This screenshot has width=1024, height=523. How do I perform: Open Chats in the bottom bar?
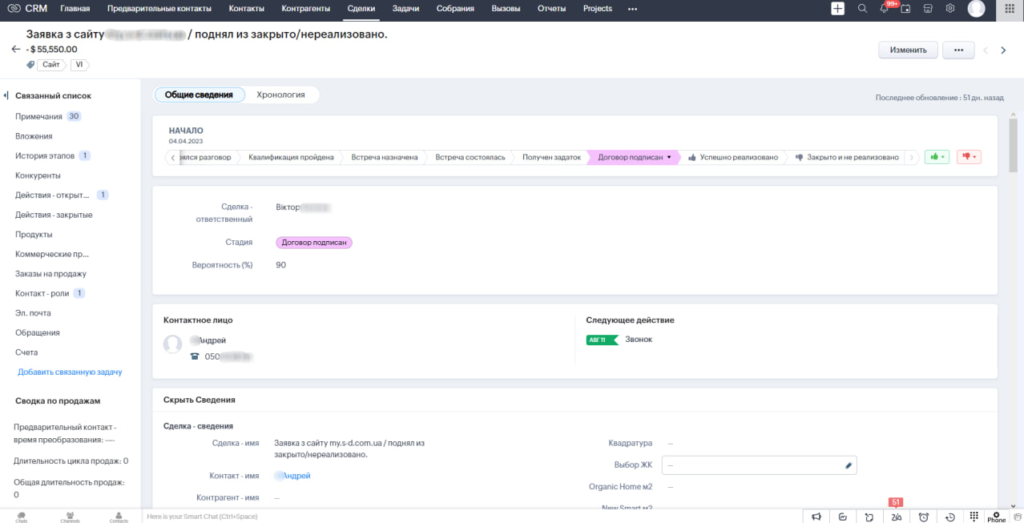click(x=21, y=517)
